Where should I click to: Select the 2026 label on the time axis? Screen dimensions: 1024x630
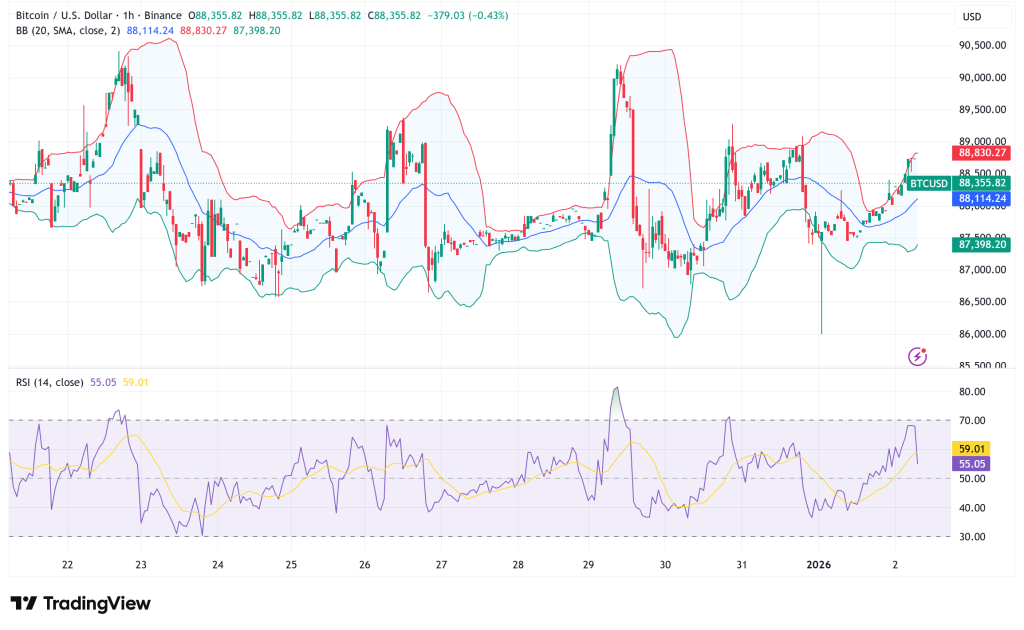pyautogui.click(x=817, y=565)
